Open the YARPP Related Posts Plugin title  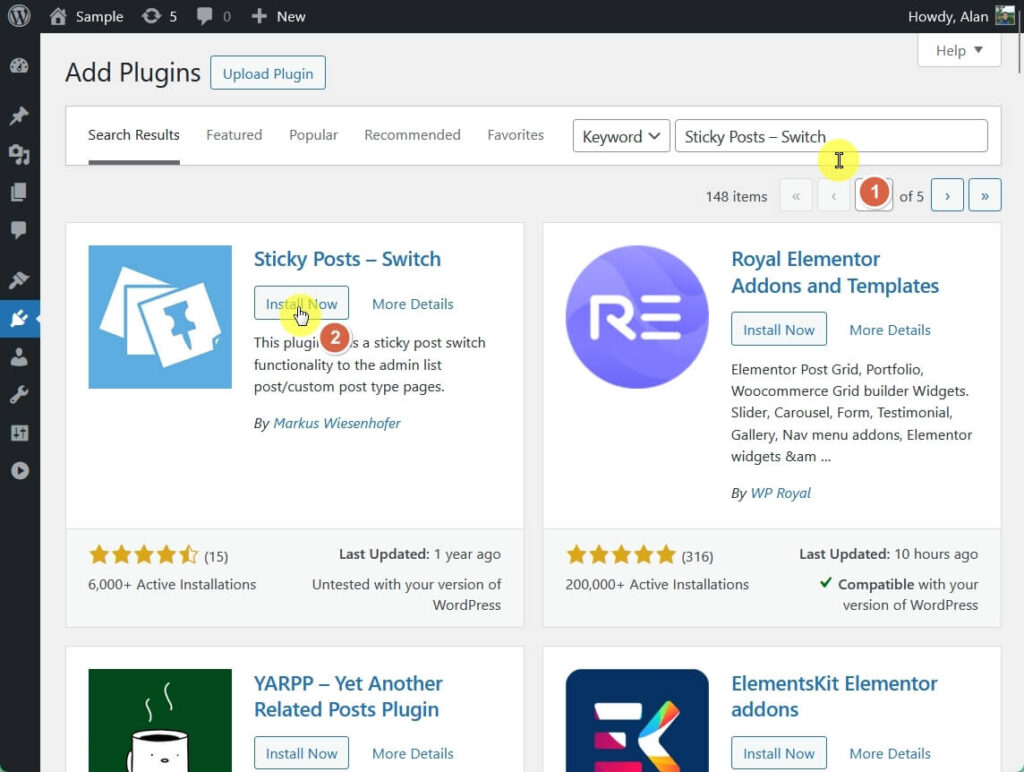point(348,696)
